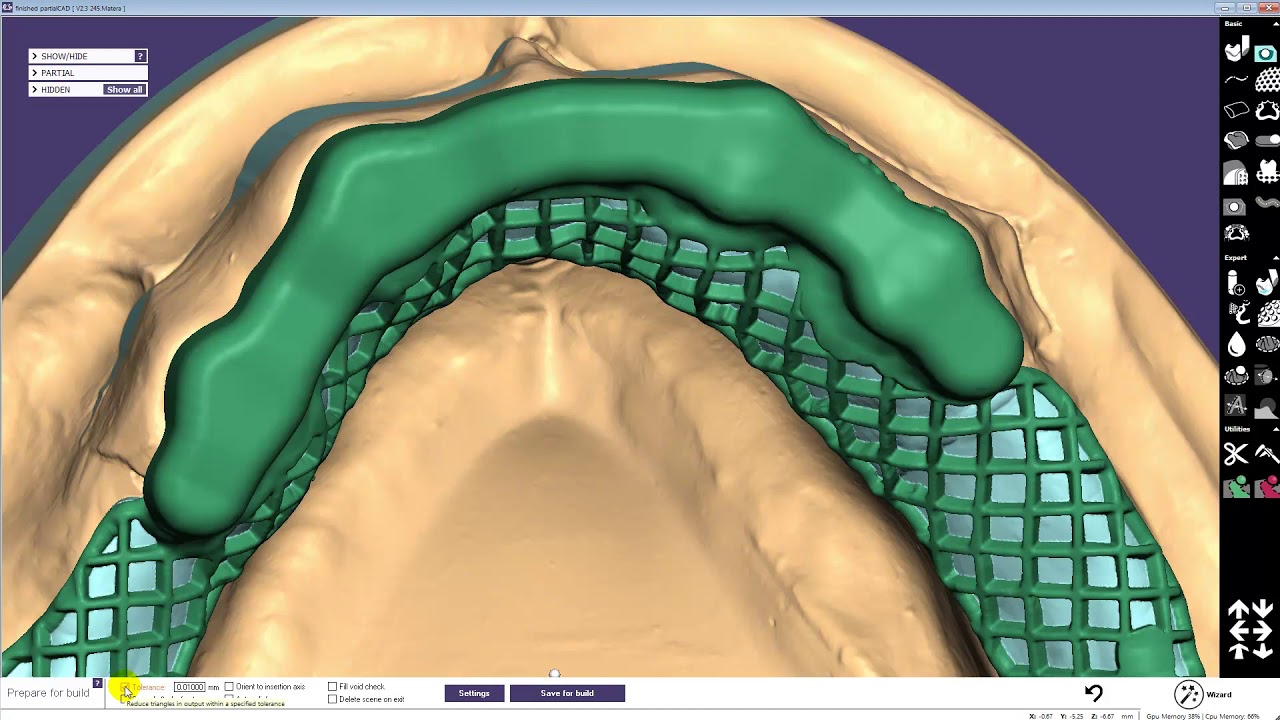Image resolution: width=1280 pixels, height=720 pixels.
Task: Select the red figure utility icon
Action: tap(1267, 487)
